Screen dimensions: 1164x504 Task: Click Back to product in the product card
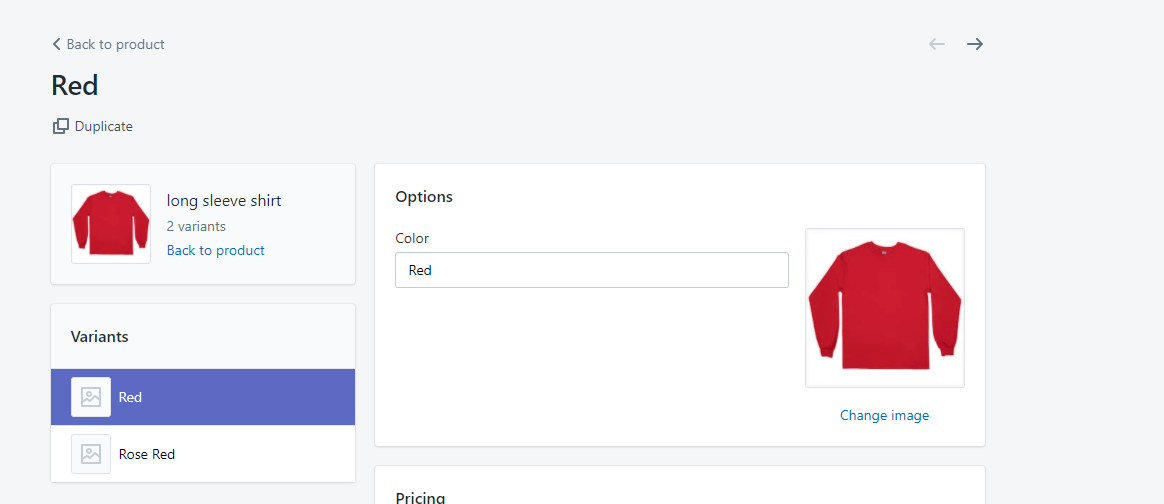point(215,250)
